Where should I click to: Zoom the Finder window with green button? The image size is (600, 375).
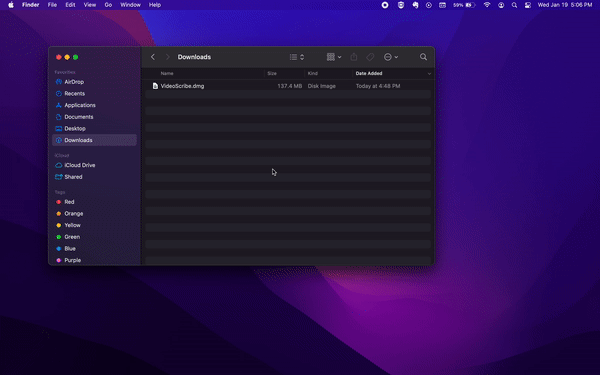coord(76,57)
